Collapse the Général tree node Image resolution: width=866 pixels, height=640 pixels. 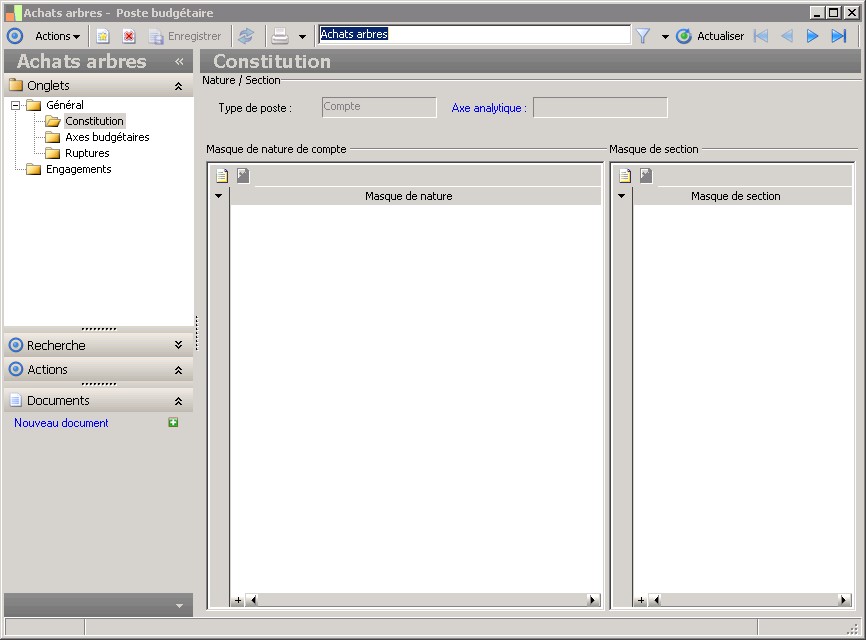pos(16,105)
